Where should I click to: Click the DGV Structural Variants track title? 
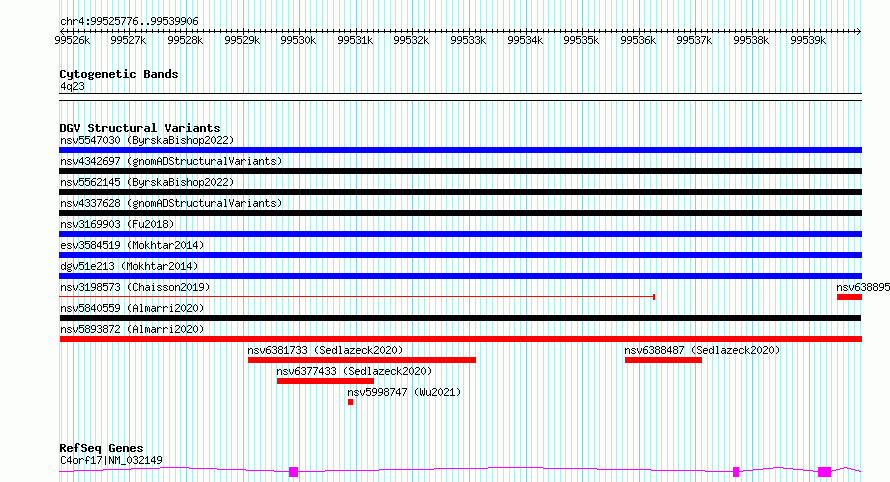point(140,128)
